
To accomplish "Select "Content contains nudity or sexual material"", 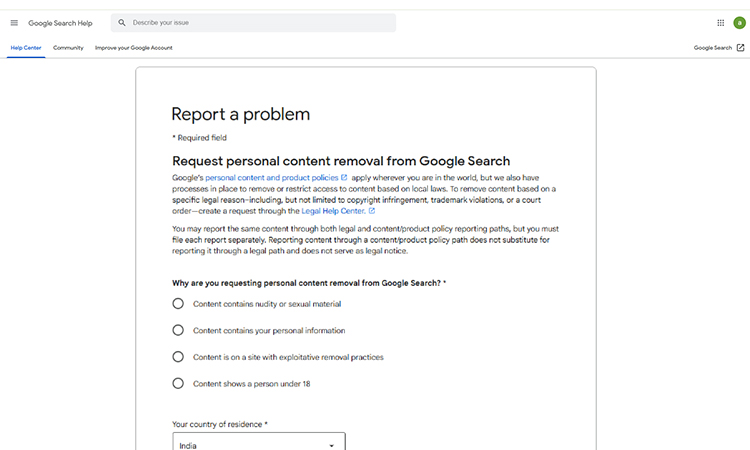I will [x=178, y=304].
